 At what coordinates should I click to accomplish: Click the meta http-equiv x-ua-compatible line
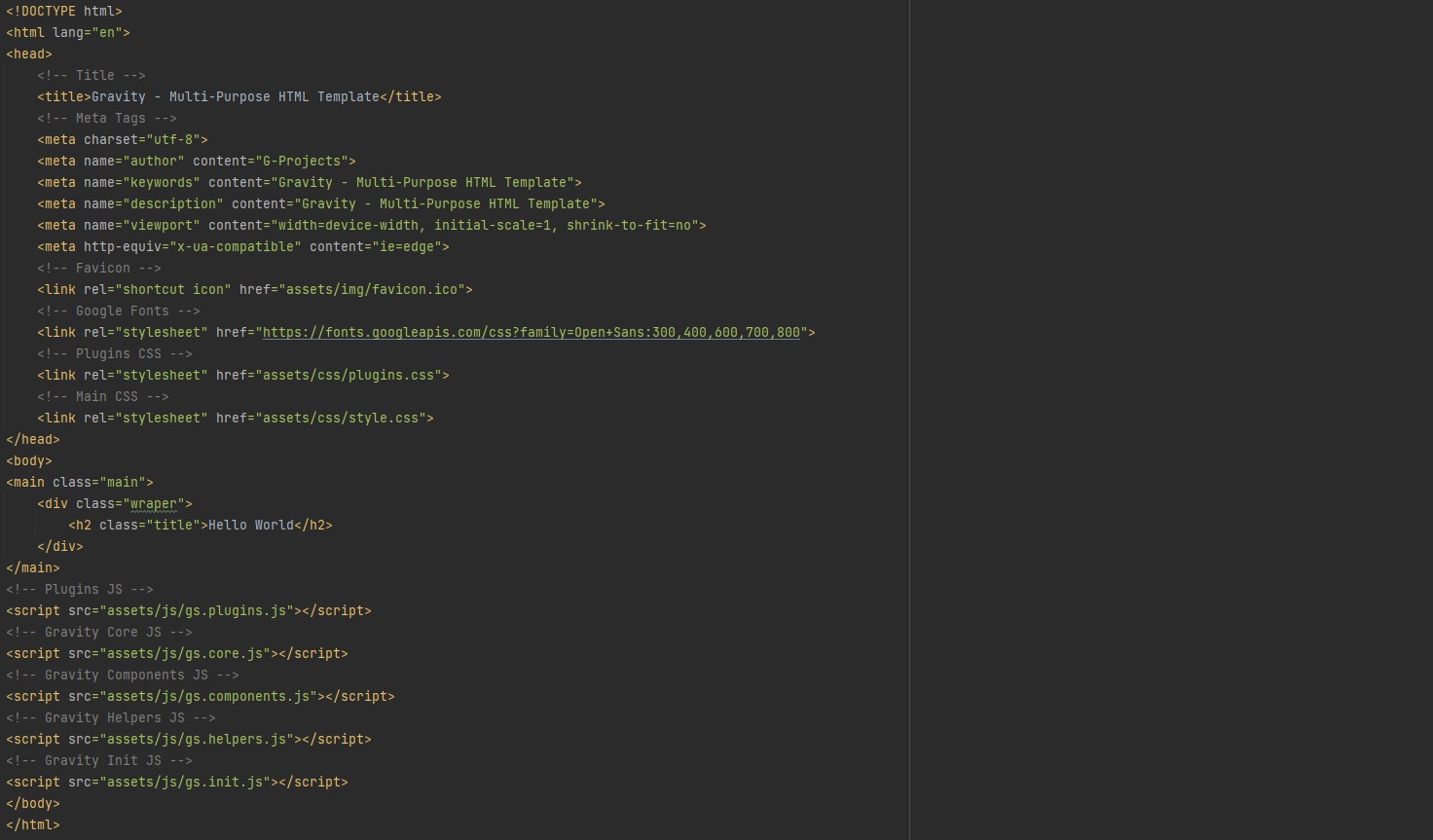pos(243,247)
